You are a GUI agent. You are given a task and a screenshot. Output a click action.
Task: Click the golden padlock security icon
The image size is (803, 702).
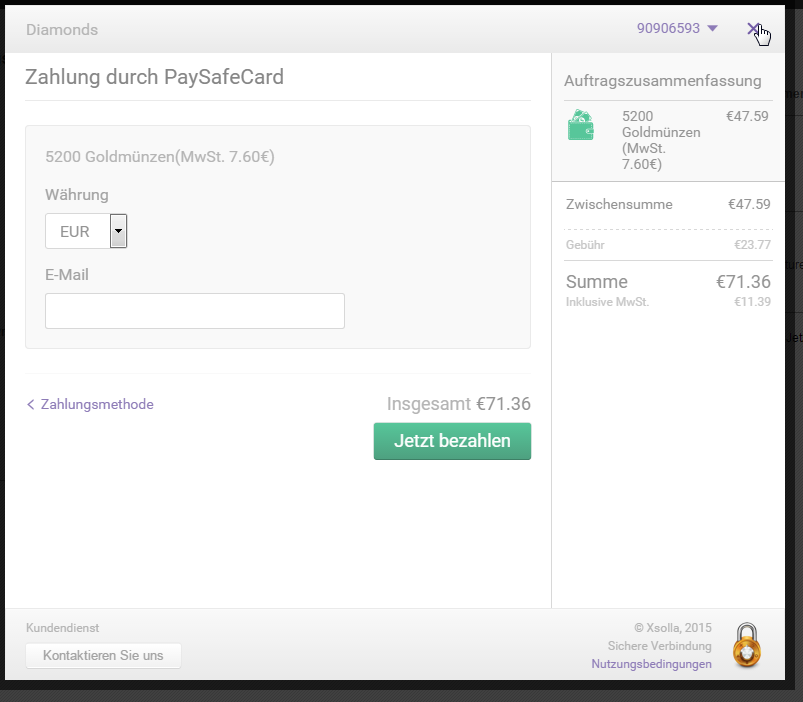[746, 644]
